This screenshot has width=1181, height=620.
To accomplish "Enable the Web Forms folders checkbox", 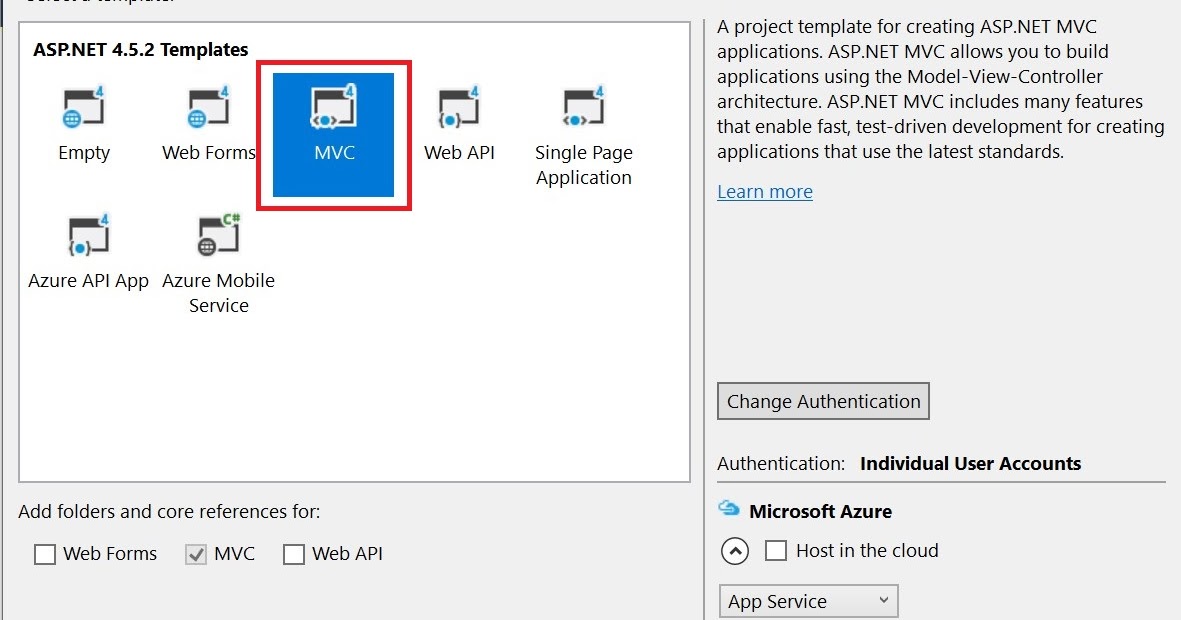I will pyautogui.click(x=45, y=553).
